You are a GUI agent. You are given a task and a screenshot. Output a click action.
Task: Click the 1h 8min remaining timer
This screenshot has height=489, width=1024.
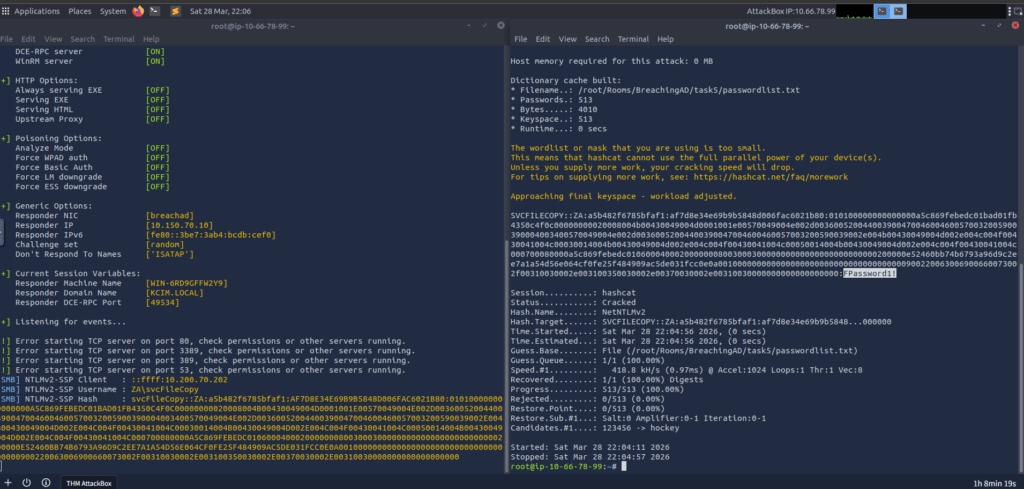[x=996, y=483]
